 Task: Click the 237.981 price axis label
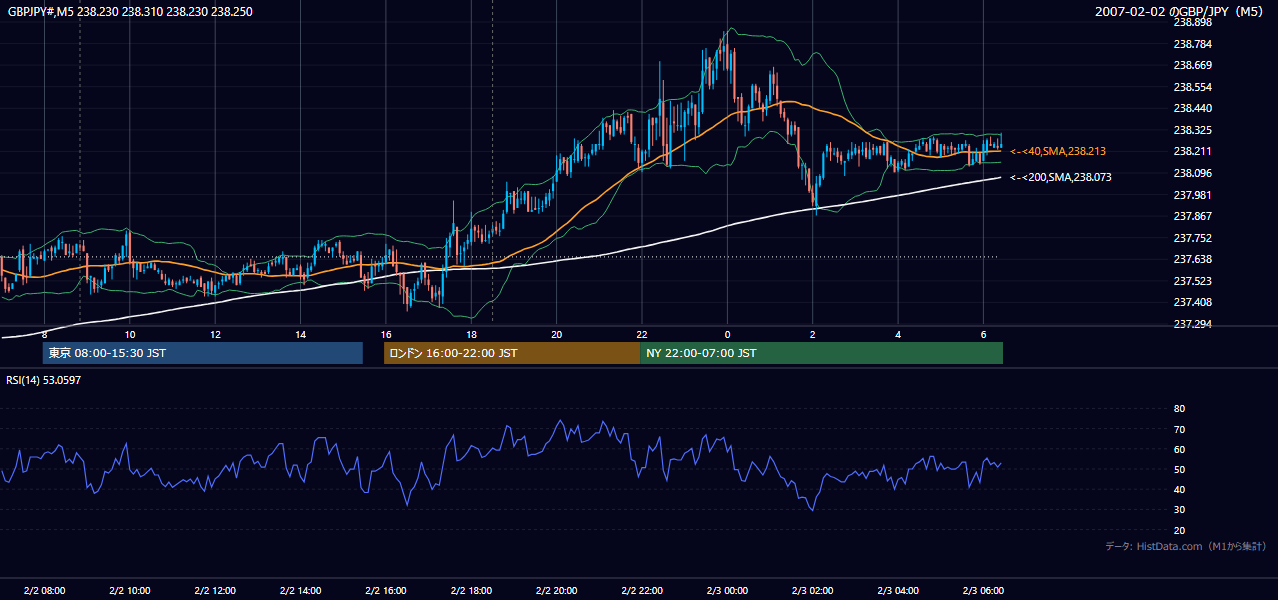(x=1192, y=195)
